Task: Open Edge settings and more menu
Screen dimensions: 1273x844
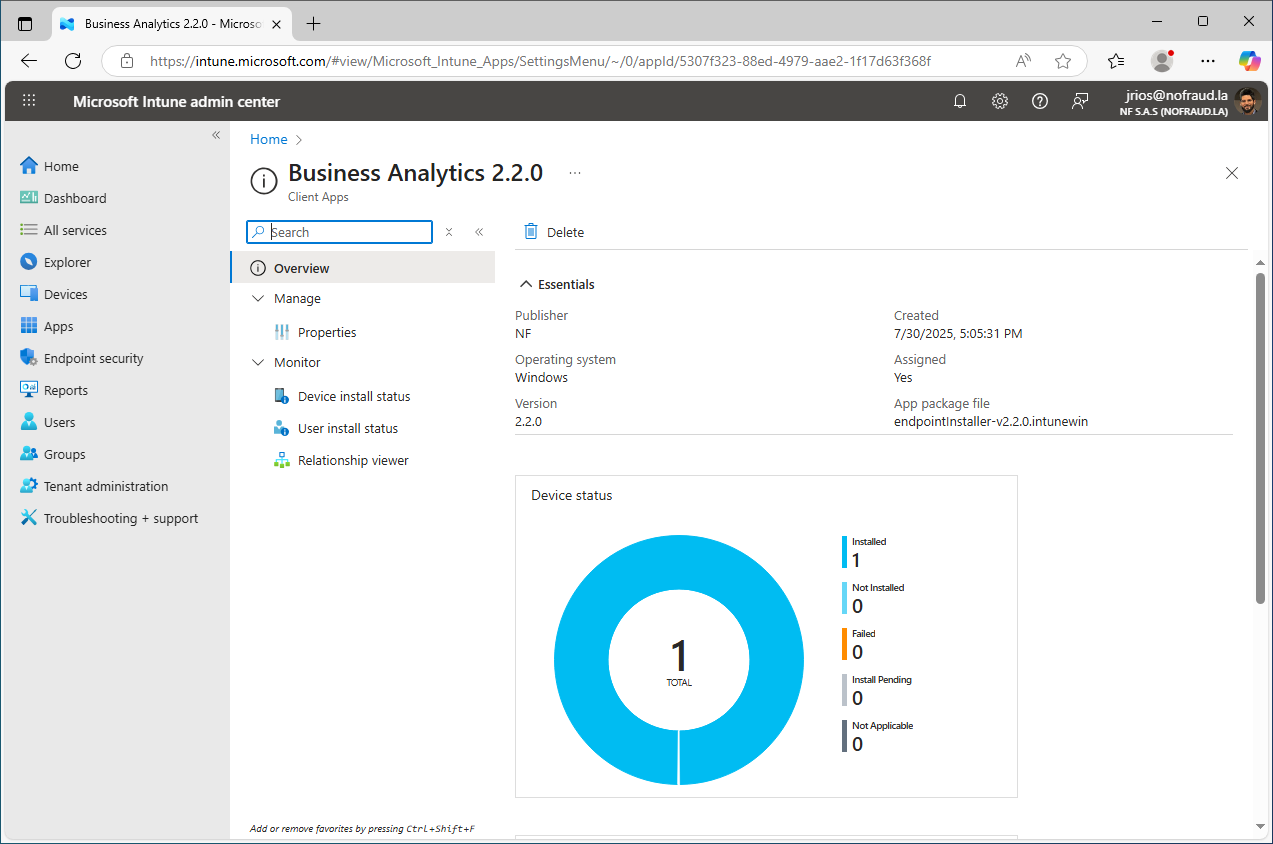Action: [1208, 61]
